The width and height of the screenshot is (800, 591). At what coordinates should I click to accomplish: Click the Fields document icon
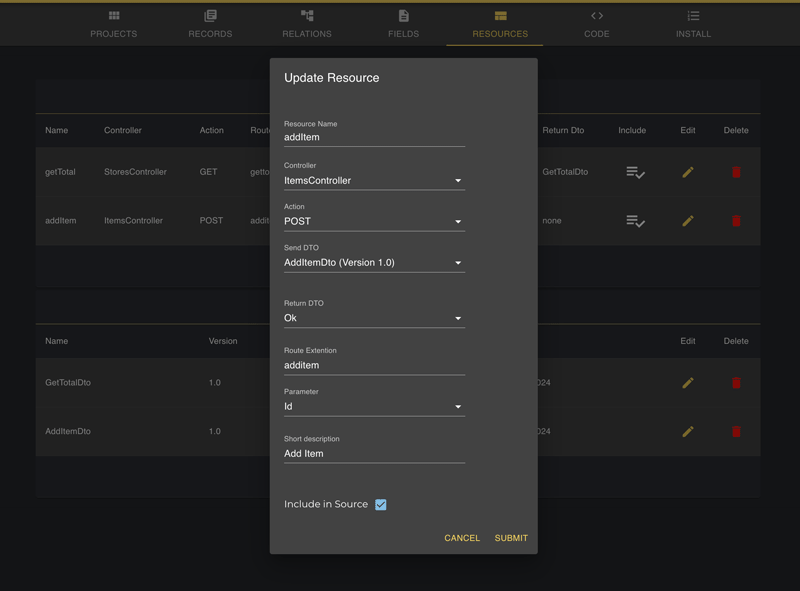404,16
